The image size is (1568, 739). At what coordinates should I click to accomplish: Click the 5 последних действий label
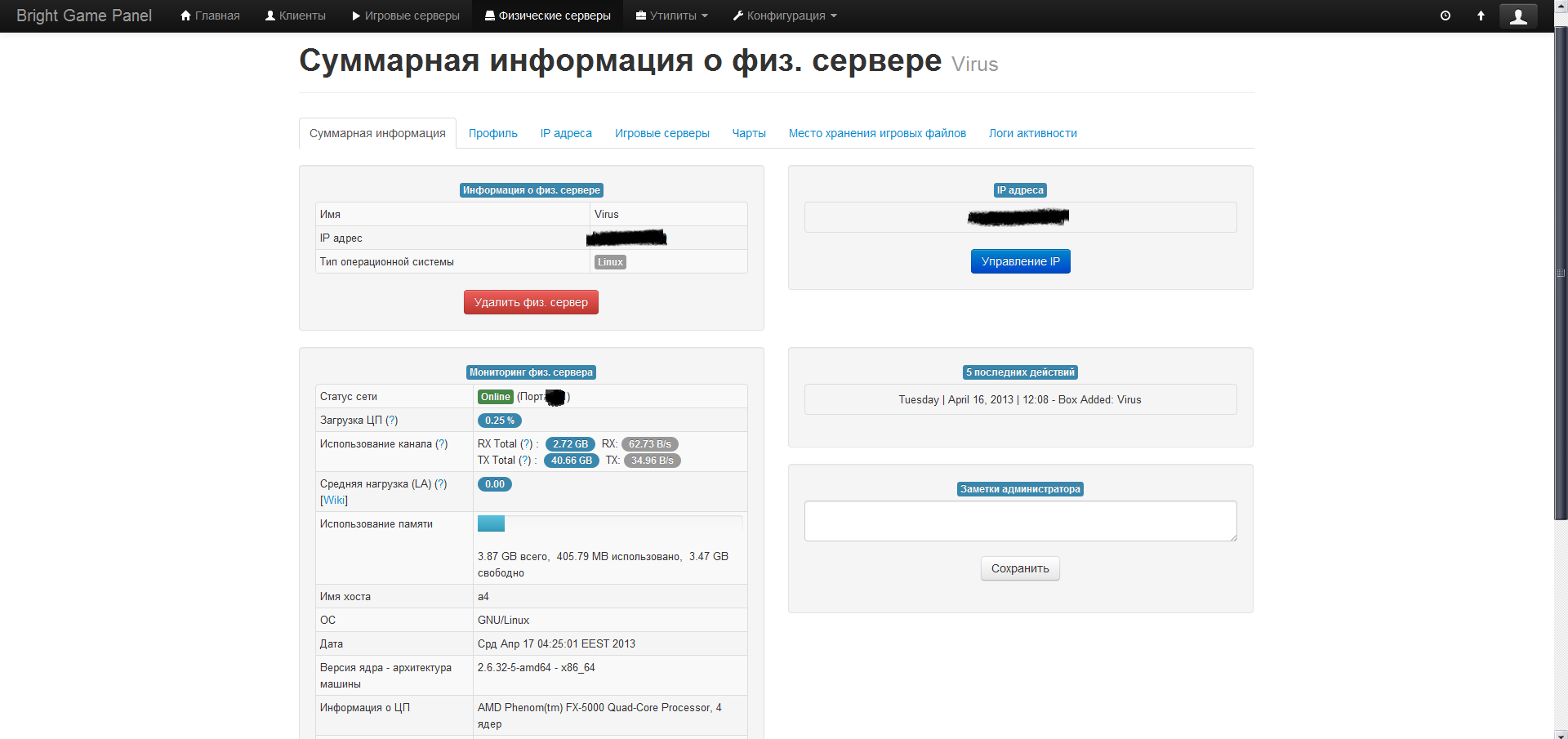tap(1021, 372)
